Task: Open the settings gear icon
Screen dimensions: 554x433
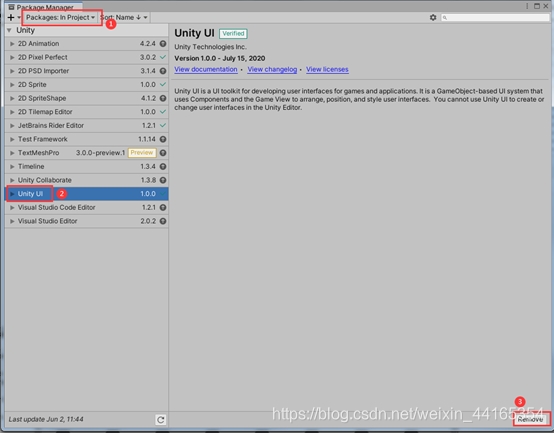Action: (x=433, y=17)
